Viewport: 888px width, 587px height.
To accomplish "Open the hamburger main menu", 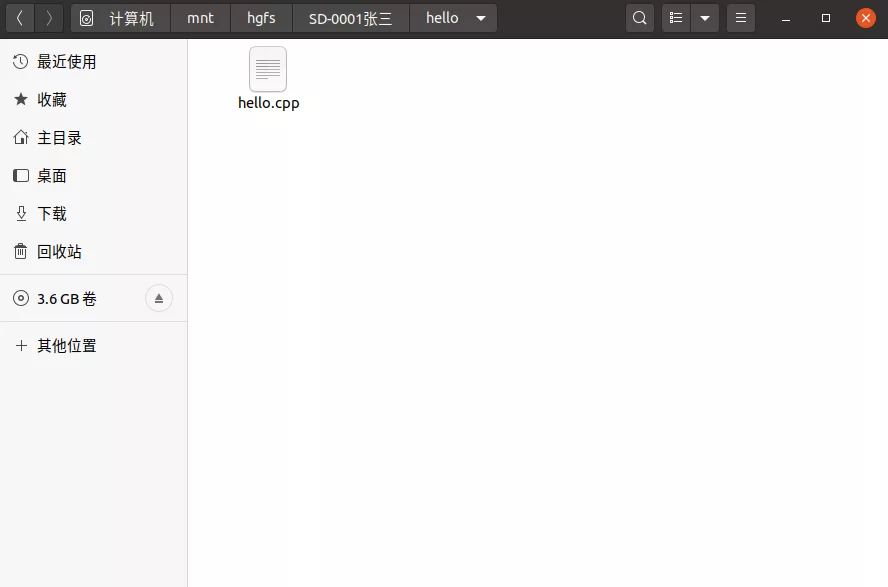I will click(741, 18).
